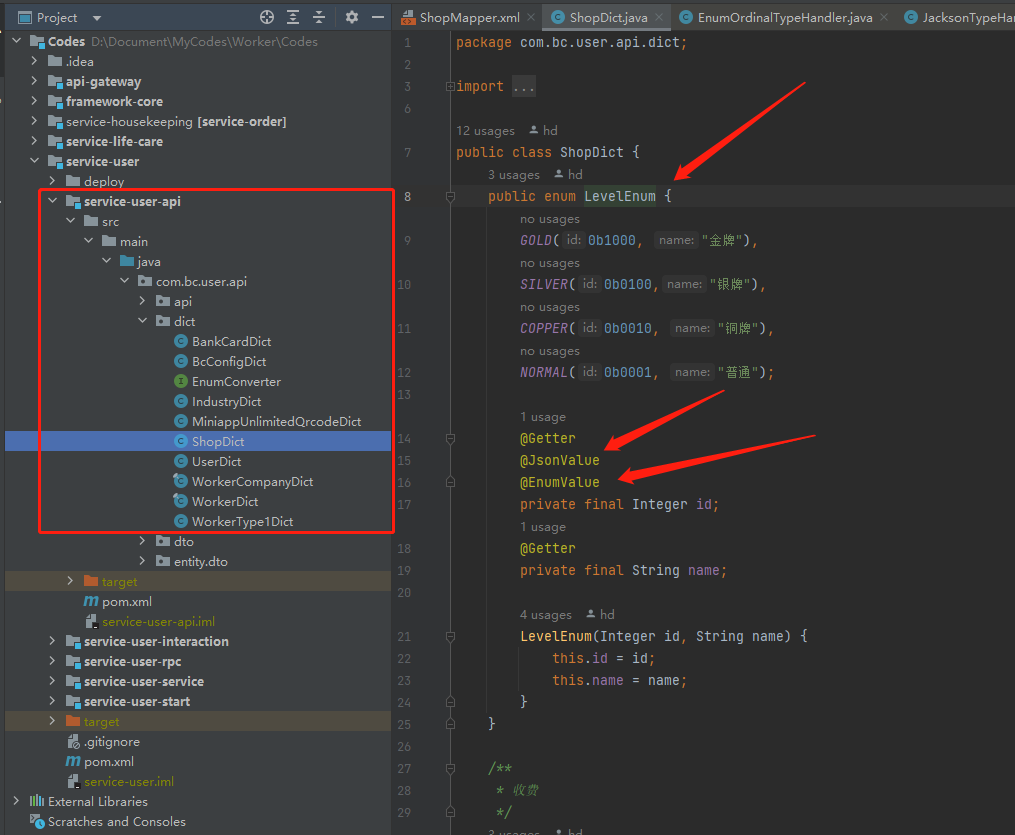Close the EnumOrdinalTypeHandler.java tab

pos(884,17)
